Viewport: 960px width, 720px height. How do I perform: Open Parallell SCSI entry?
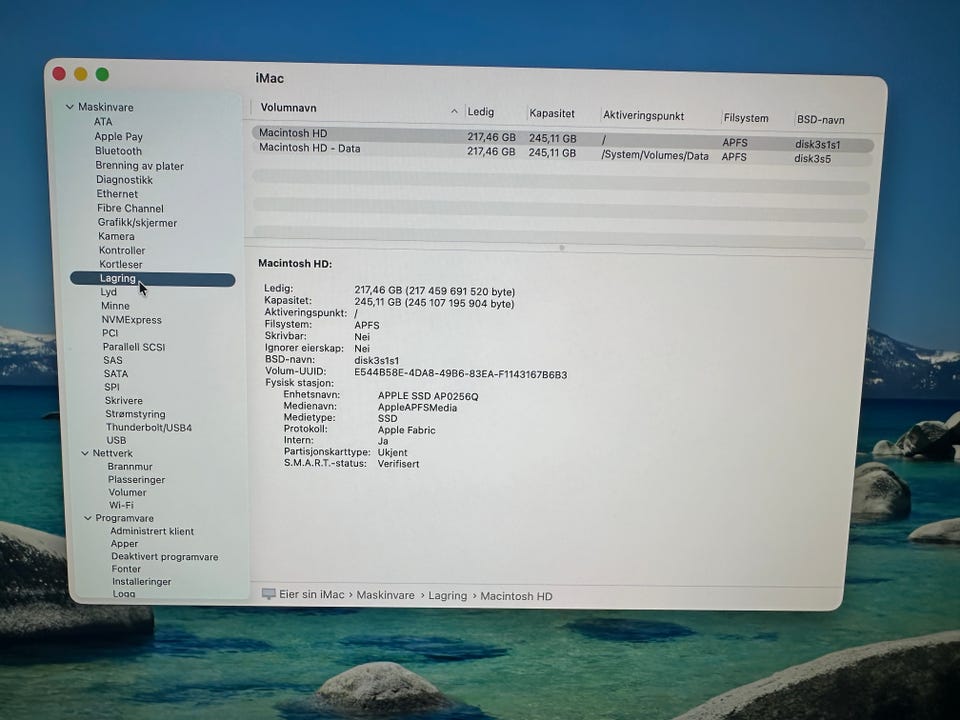[x=133, y=347]
